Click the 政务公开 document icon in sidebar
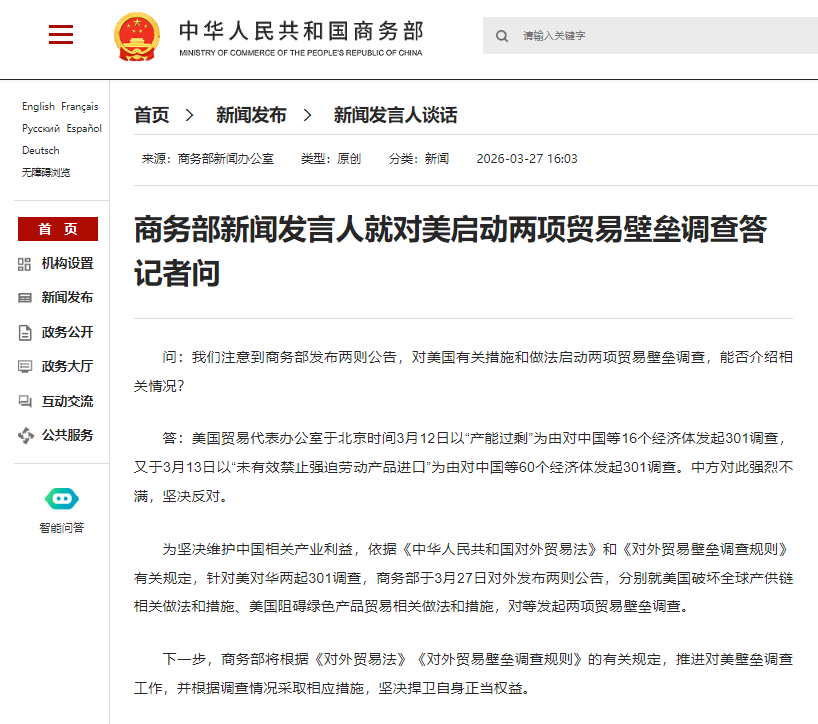This screenshot has width=818, height=724. pyautogui.click(x=25, y=332)
